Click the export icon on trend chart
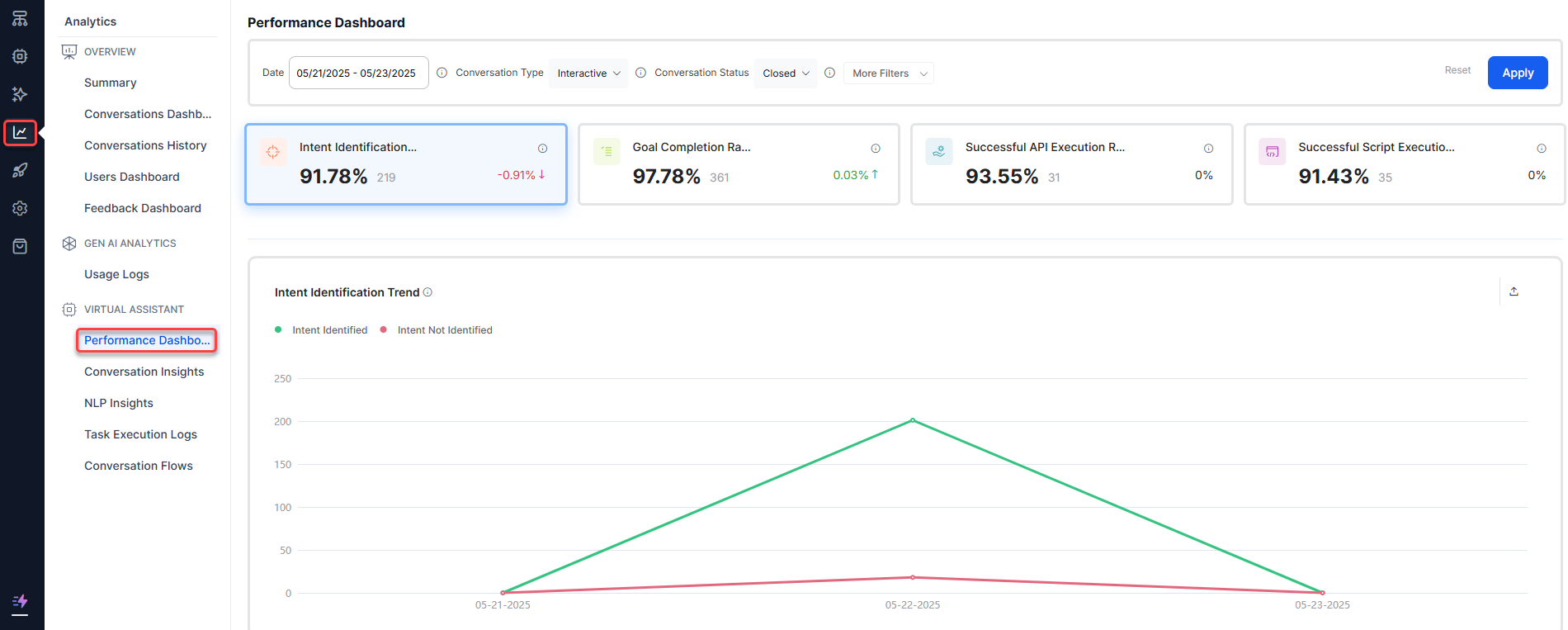The height and width of the screenshot is (630, 1568). [x=1514, y=291]
